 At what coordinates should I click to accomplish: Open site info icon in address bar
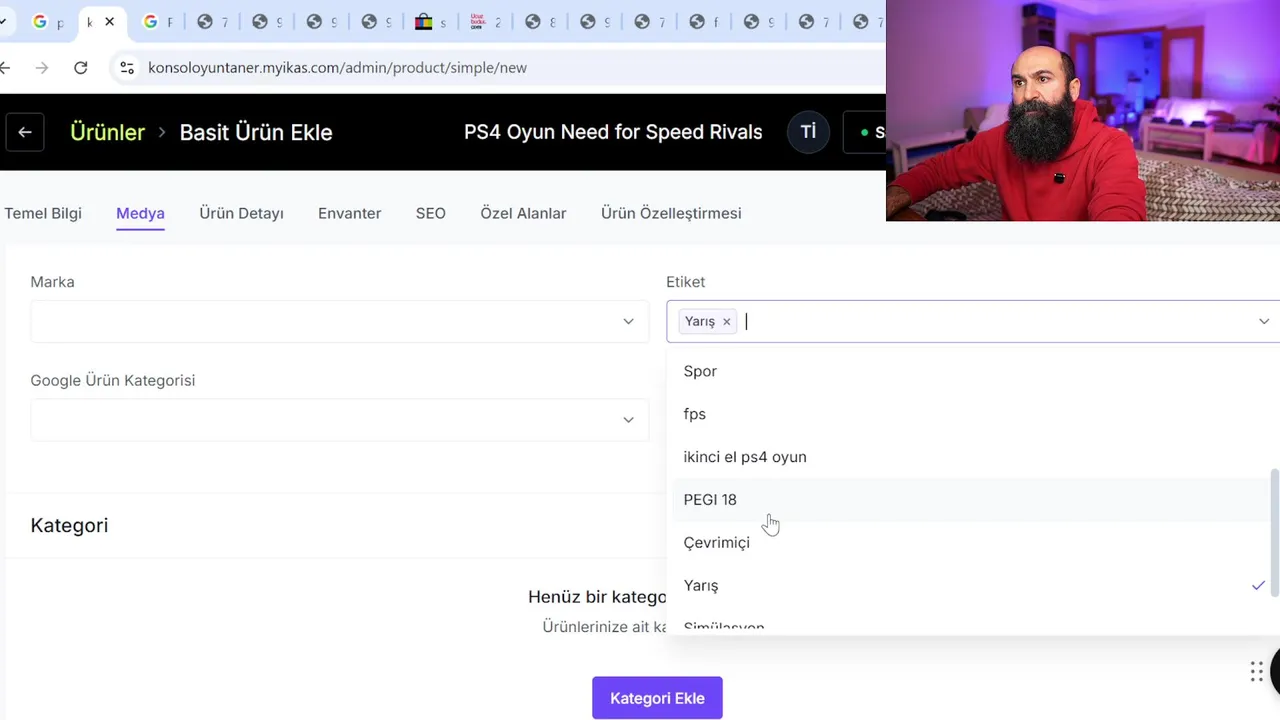(x=127, y=68)
